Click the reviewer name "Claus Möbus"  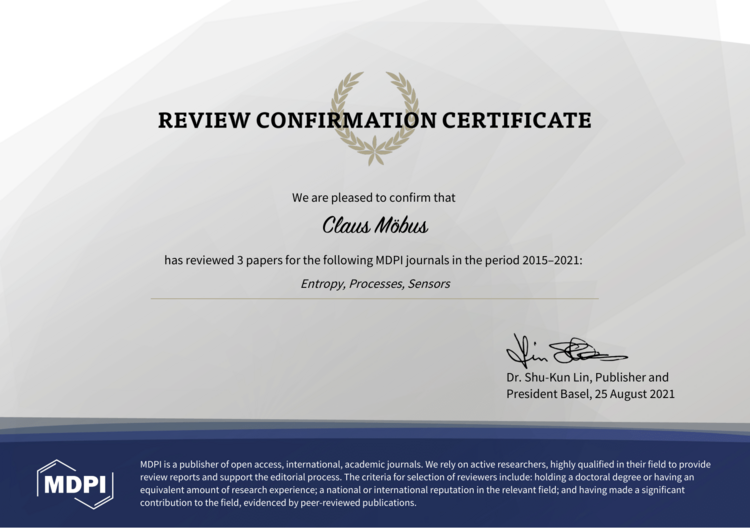coord(375,225)
